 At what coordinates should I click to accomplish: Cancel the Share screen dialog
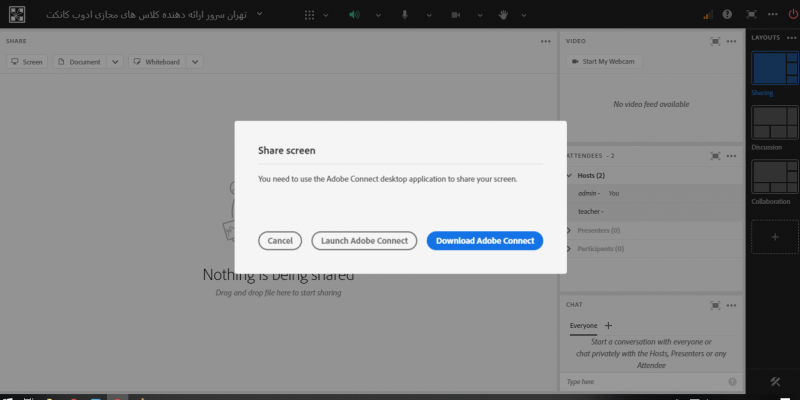click(280, 241)
